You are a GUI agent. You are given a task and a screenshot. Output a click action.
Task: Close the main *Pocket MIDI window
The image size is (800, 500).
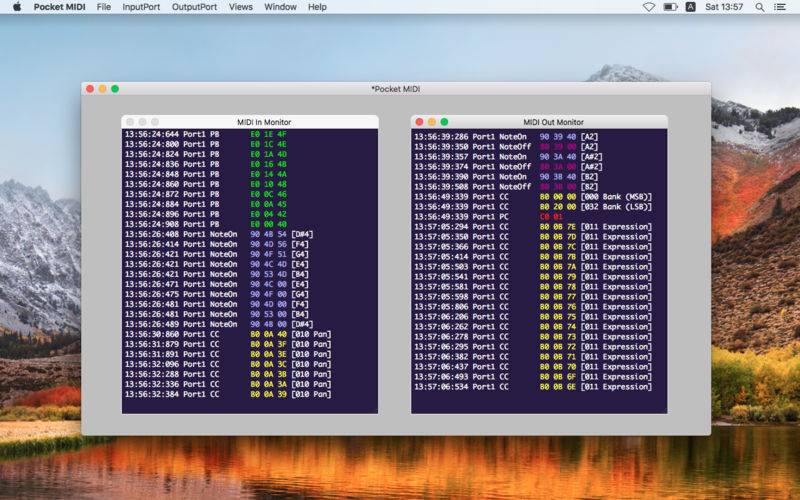click(x=90, y=89)
